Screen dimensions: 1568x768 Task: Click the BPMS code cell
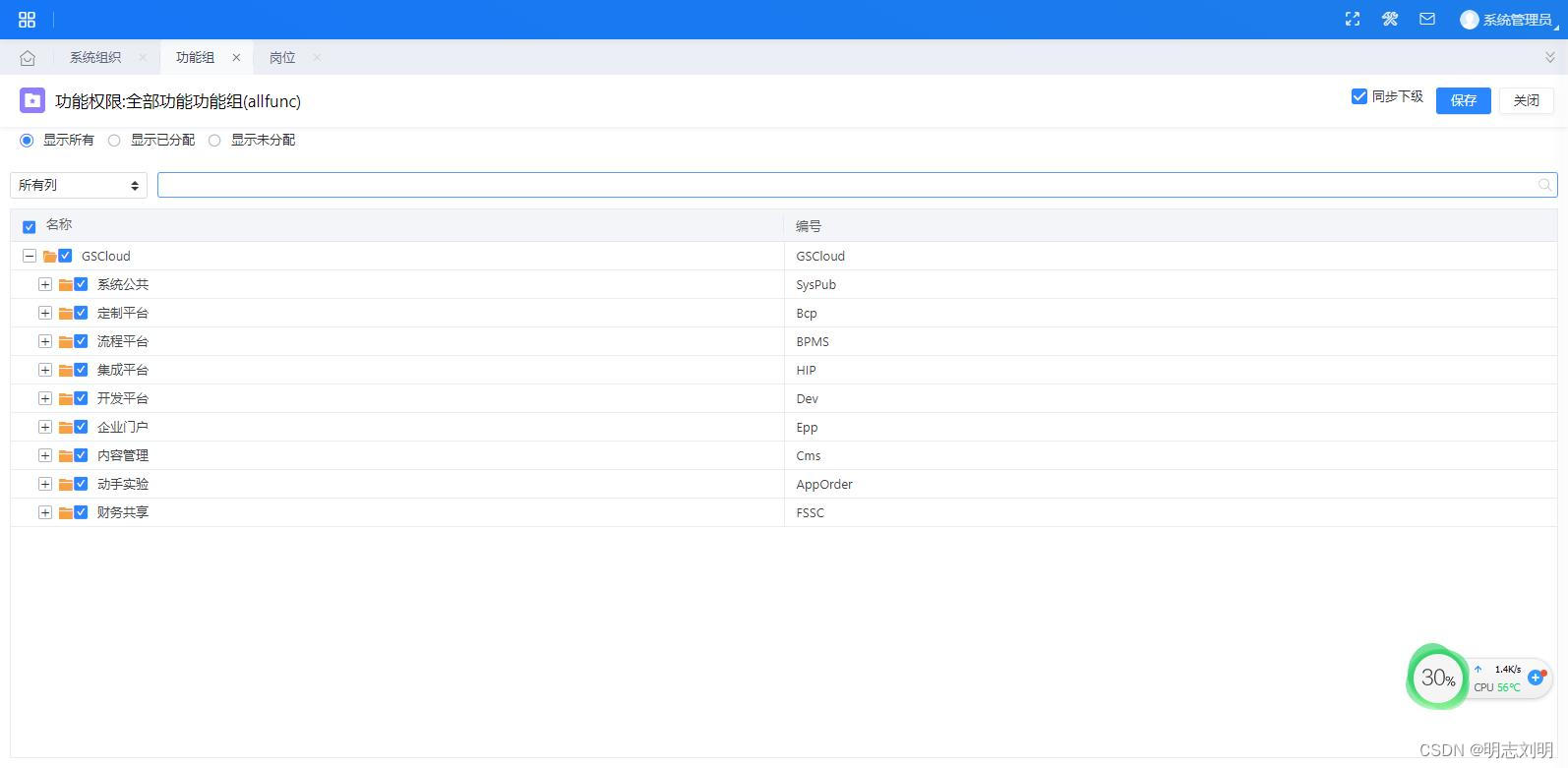(813, 341)
